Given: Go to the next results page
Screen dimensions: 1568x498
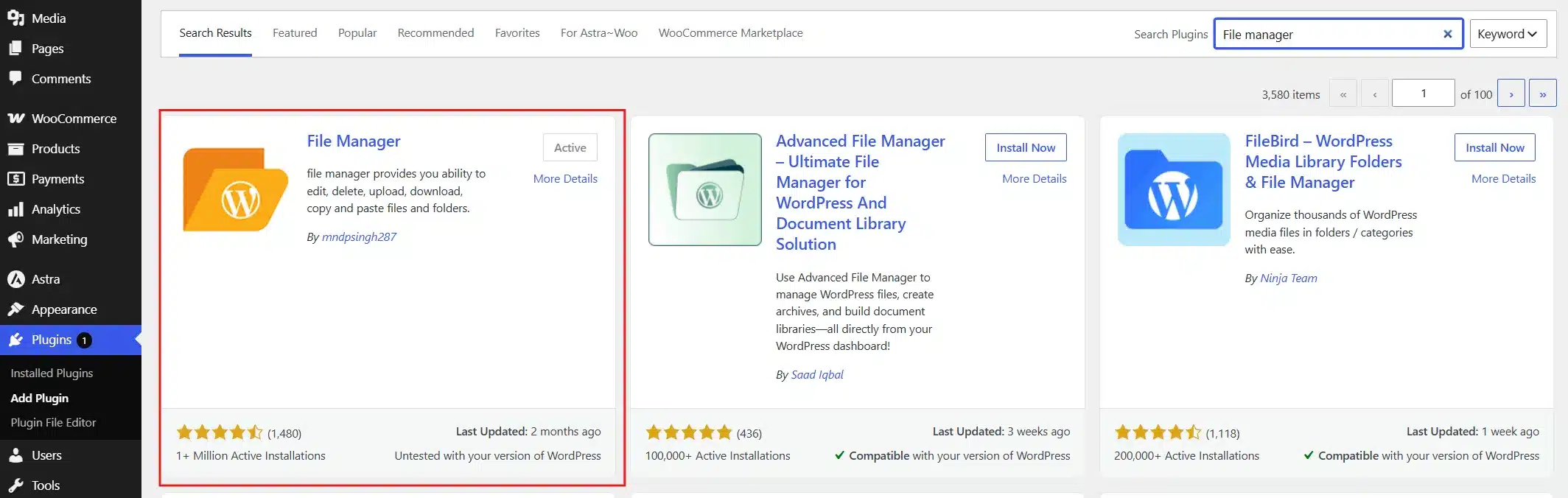Looking at the screenshot, I should click(1511, 94).
